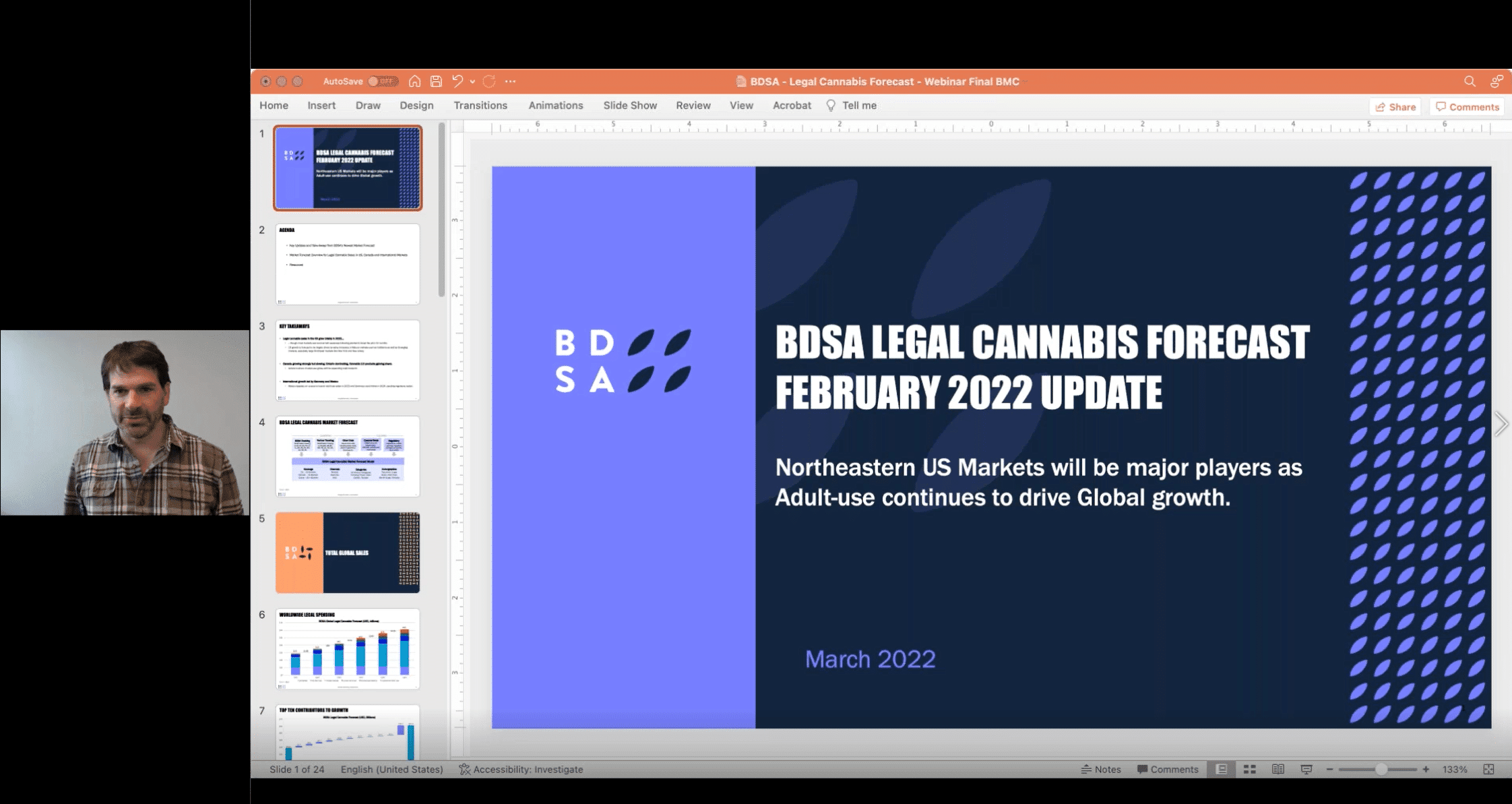The image size is (1512, 804).
Task: Toggle the Notes pane in status bar
Action: [1101, 769]
